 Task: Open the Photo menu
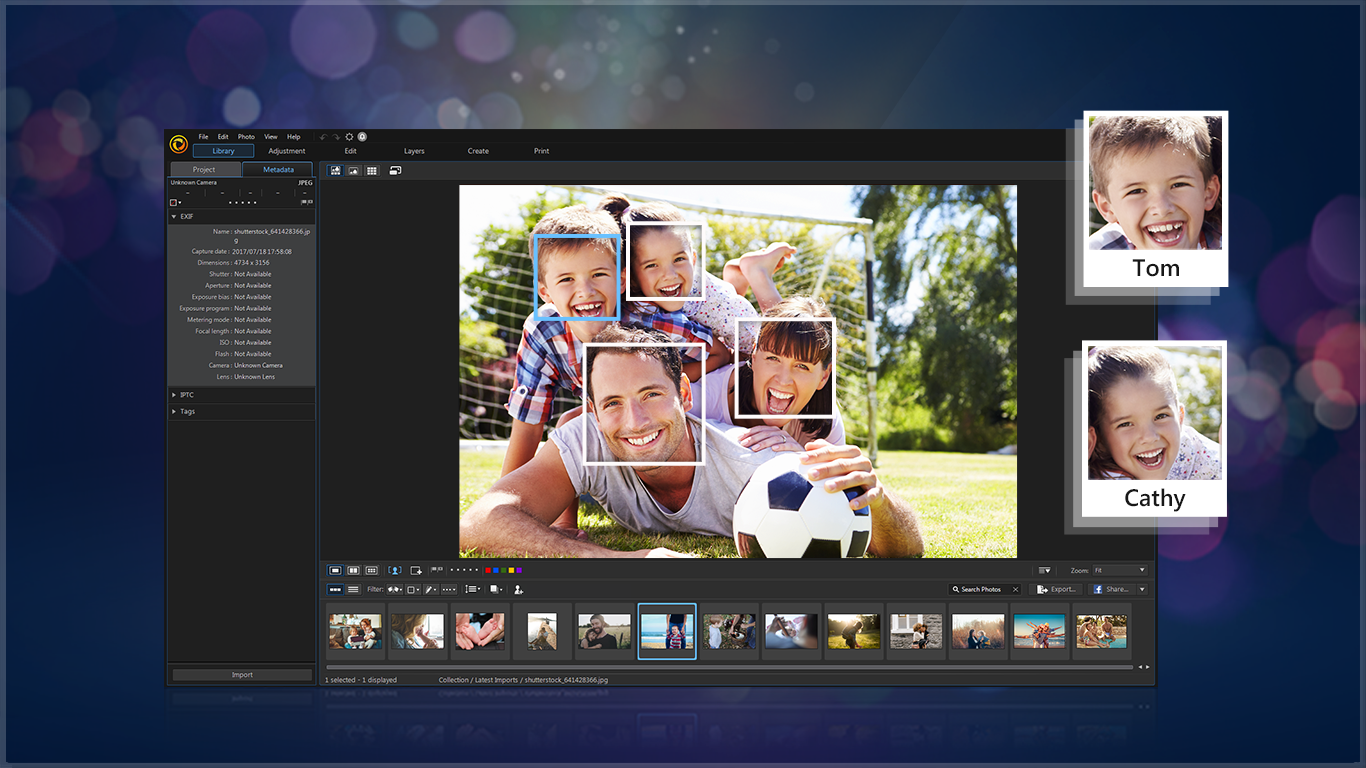pyautogui.click(x=246, y=137)
